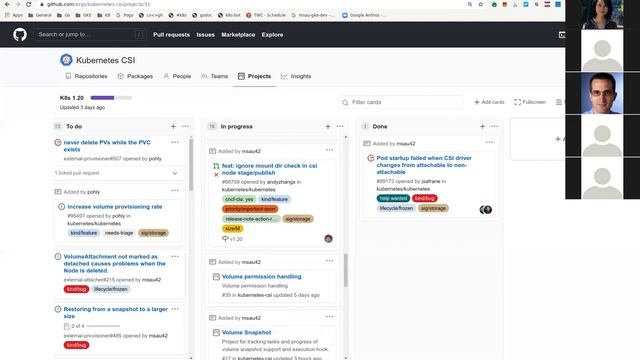Open 'feat: ignore mount dir check' pull request
The width and height of the screenshot is (640, 360).
point(269,169)
